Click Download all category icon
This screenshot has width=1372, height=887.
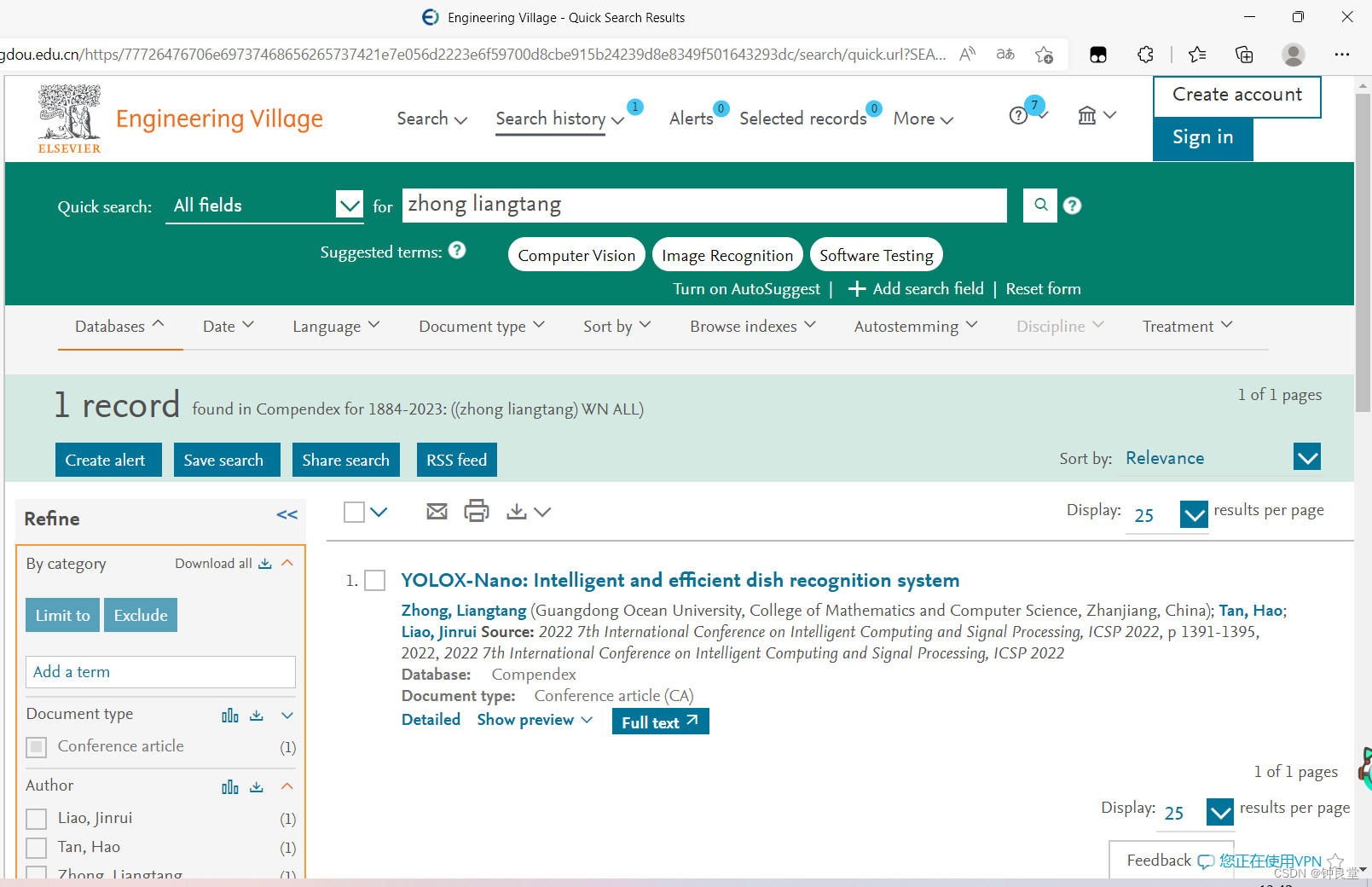coord(265,564)
